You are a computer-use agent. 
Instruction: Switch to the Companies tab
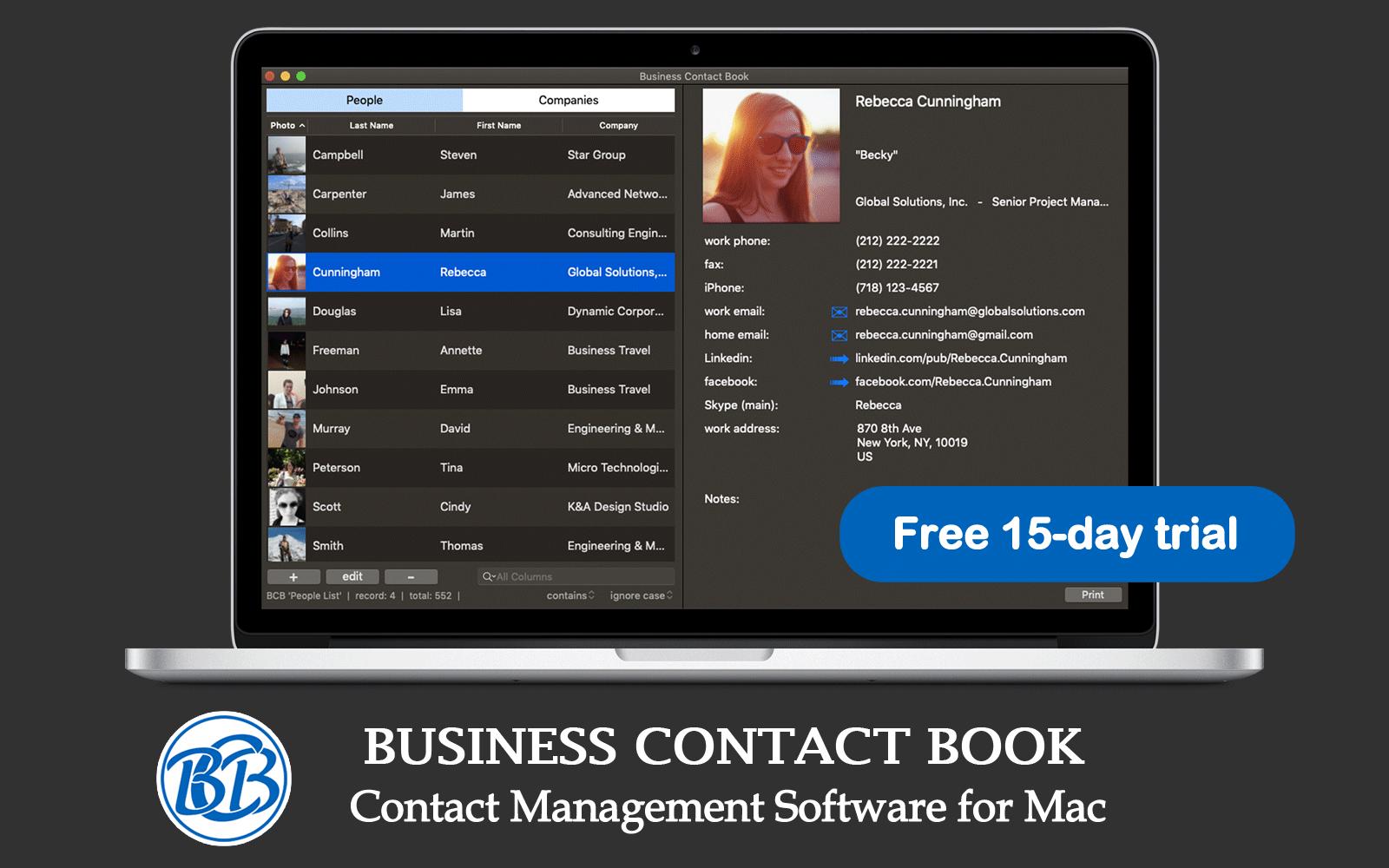coord(569,100)
